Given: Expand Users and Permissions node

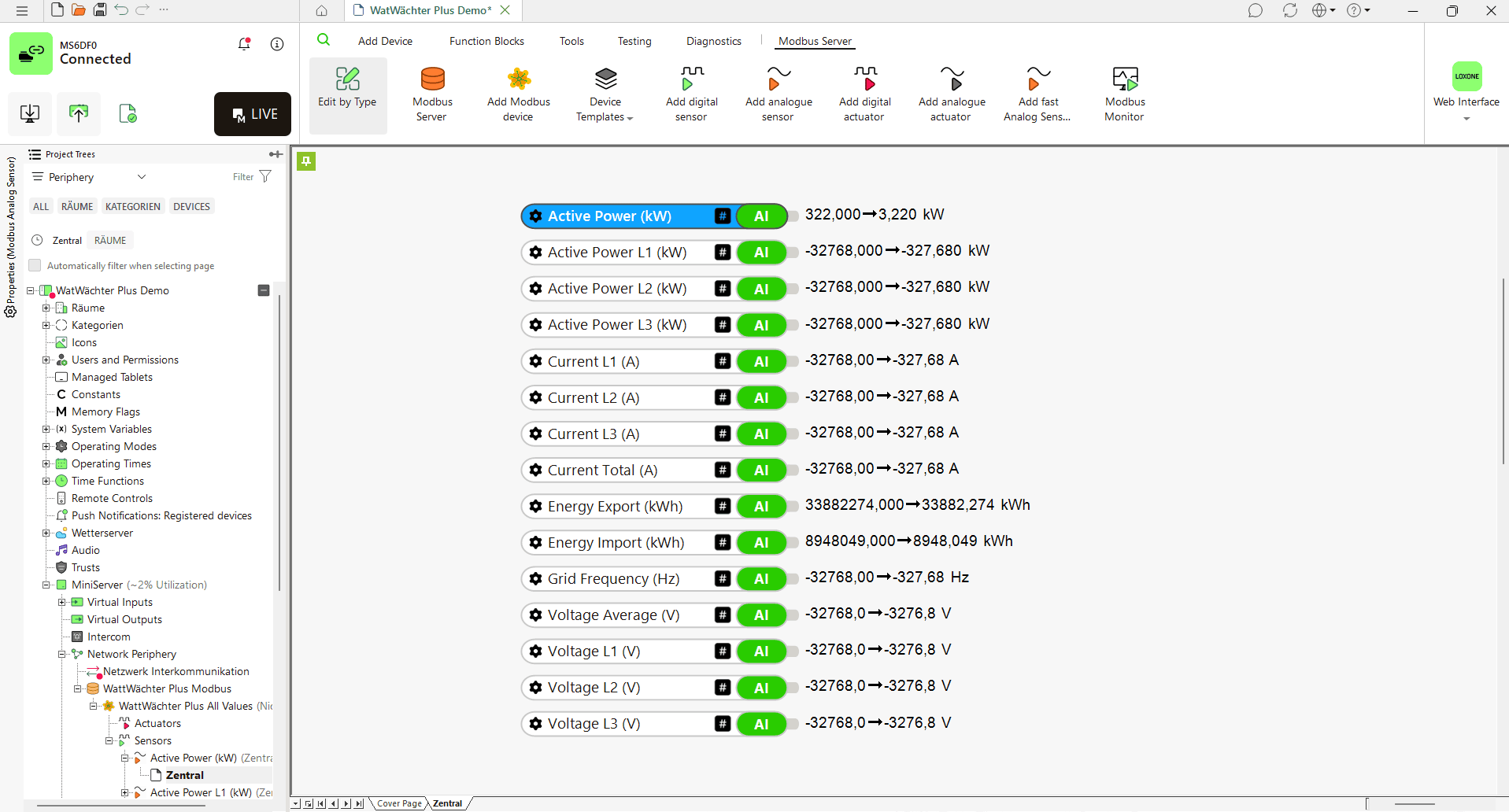Looking at the screenshot, I should [x=46, y=360].
